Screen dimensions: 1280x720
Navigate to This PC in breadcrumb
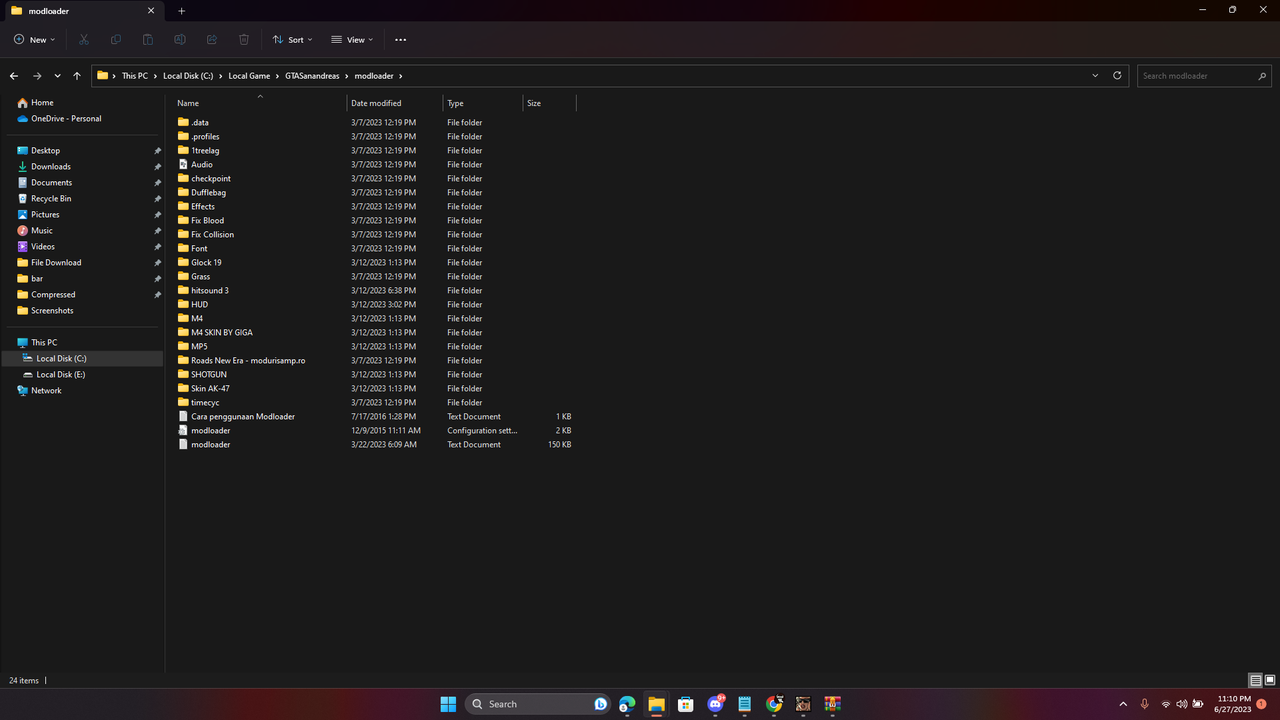[x=135, y=76]
